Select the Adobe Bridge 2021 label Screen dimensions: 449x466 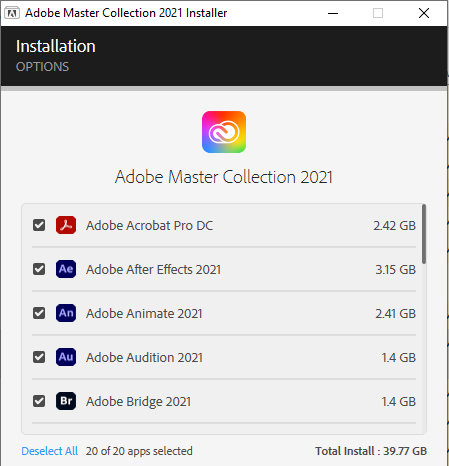click(138, 401)
